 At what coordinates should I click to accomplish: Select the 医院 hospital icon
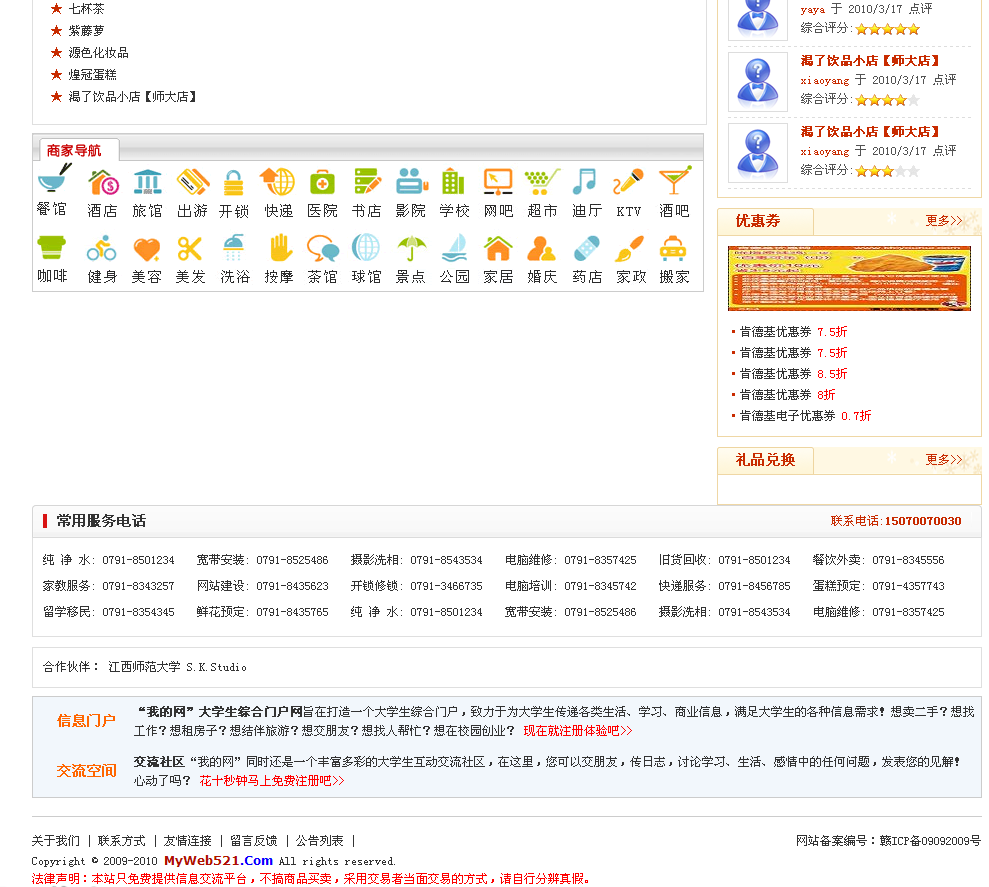point(322,182)
